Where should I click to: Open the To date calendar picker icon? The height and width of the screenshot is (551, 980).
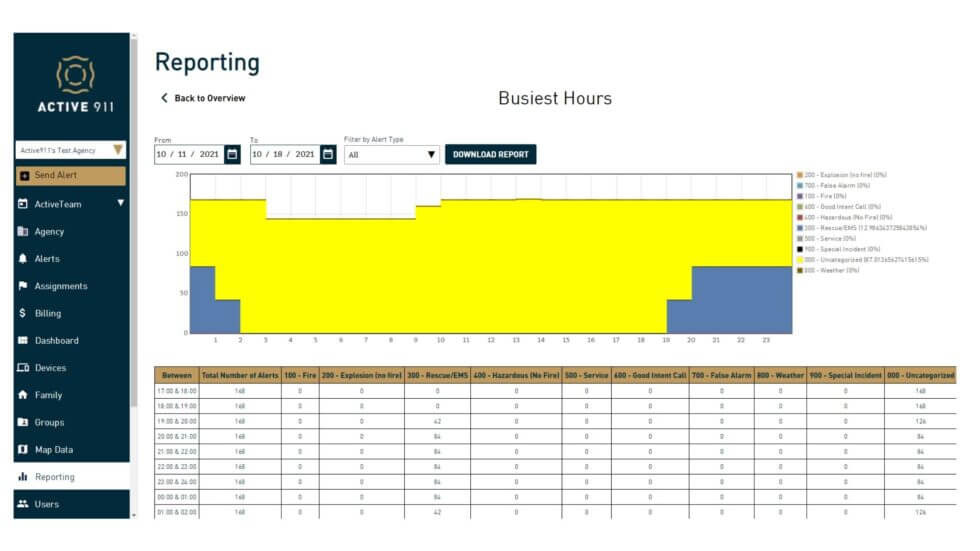328,155
